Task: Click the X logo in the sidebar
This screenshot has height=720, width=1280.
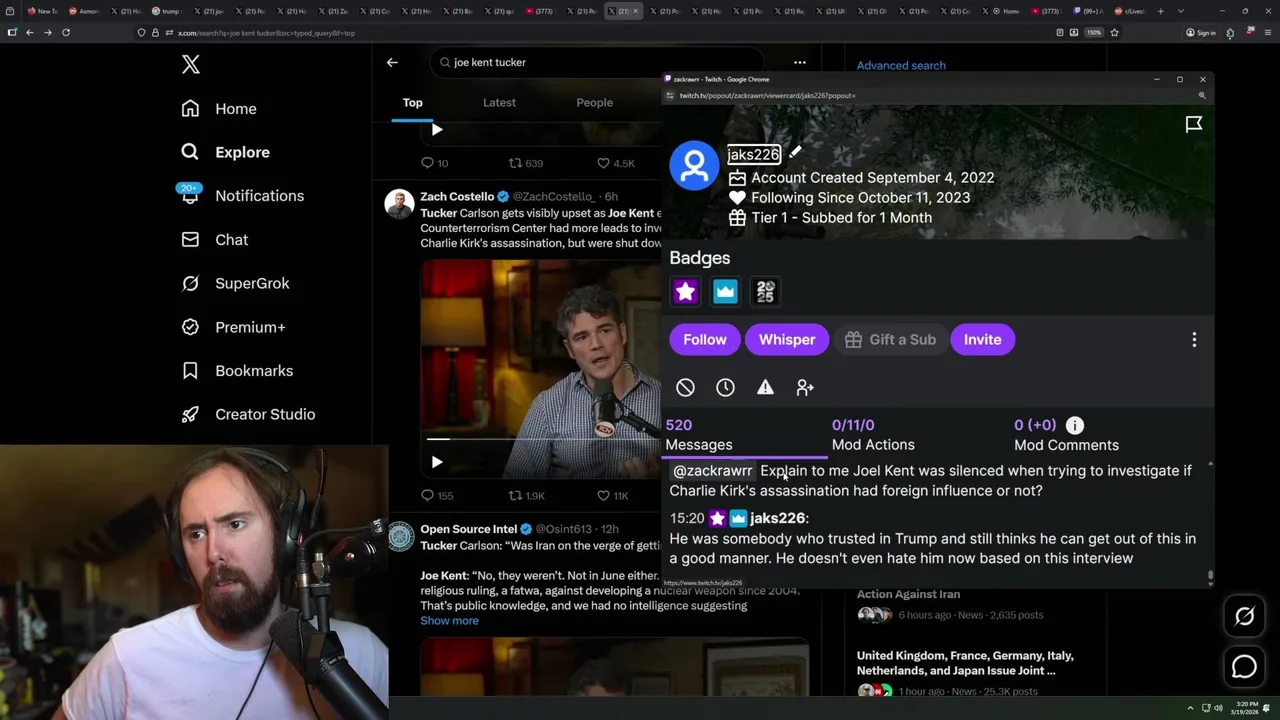Action: [x=191, y=65]
